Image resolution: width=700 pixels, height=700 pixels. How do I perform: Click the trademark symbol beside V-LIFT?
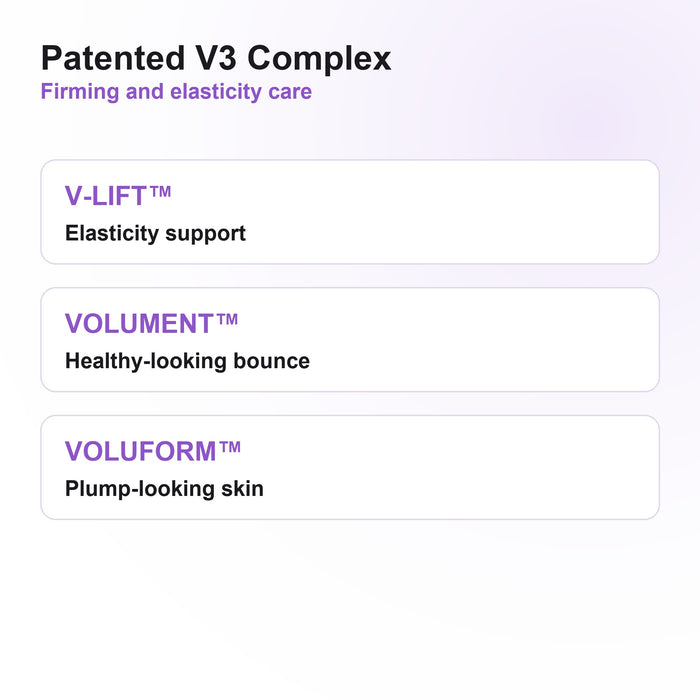(160, 192)
